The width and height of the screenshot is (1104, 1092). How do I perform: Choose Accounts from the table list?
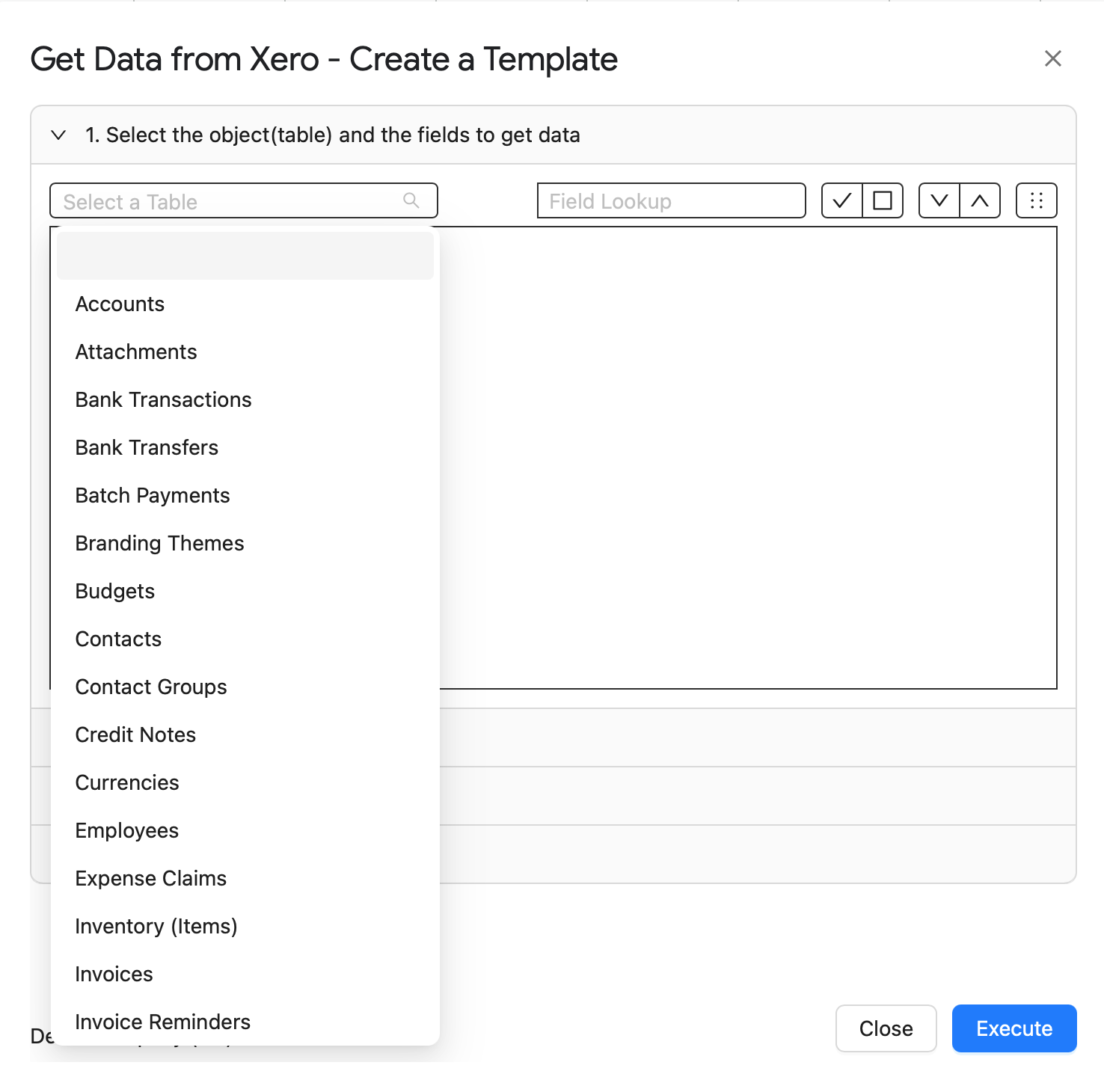pyautogui.click(x=245, y=304)
